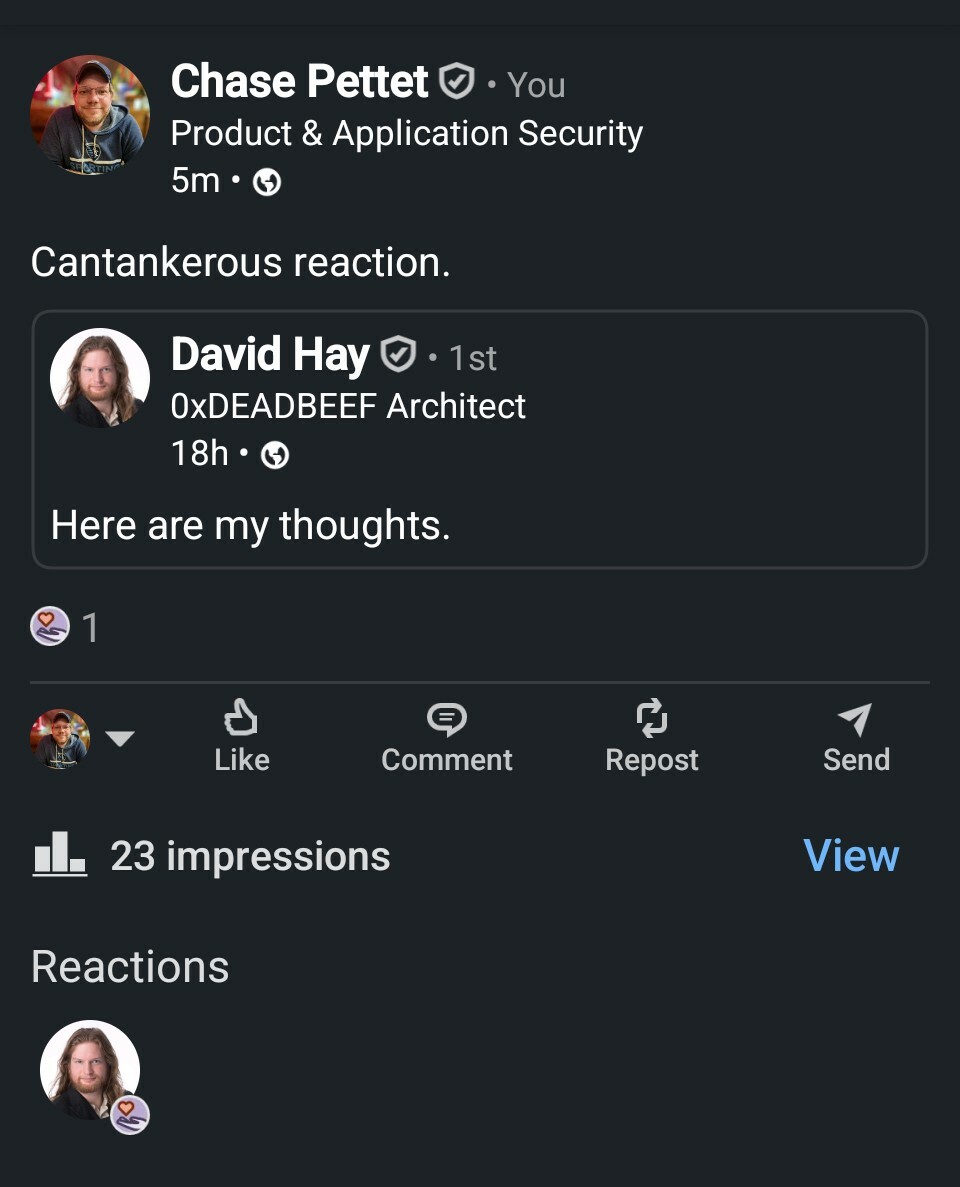Click verified badge next to David Hay
Image resolution: width=960 pixels, height=1187 pixels.
point(398,354)
